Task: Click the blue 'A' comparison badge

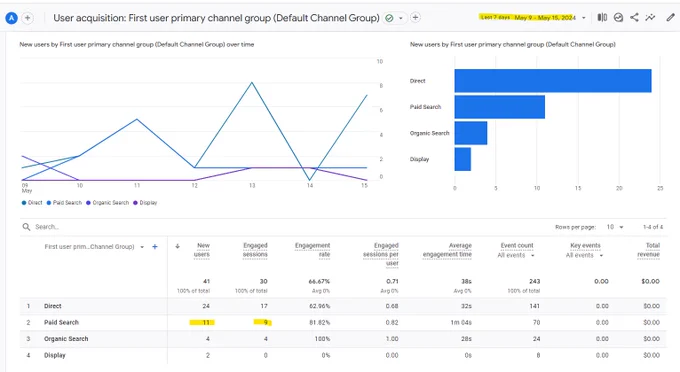Action: point(11,18)
